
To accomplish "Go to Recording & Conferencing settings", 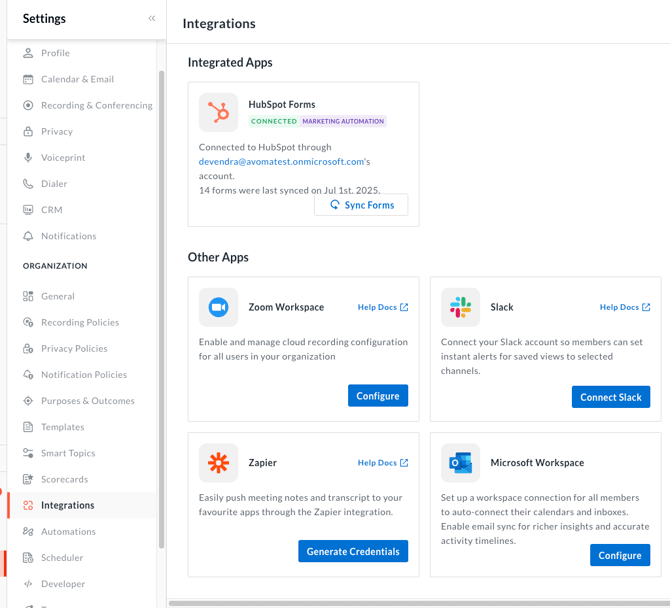I will [97, 105].
